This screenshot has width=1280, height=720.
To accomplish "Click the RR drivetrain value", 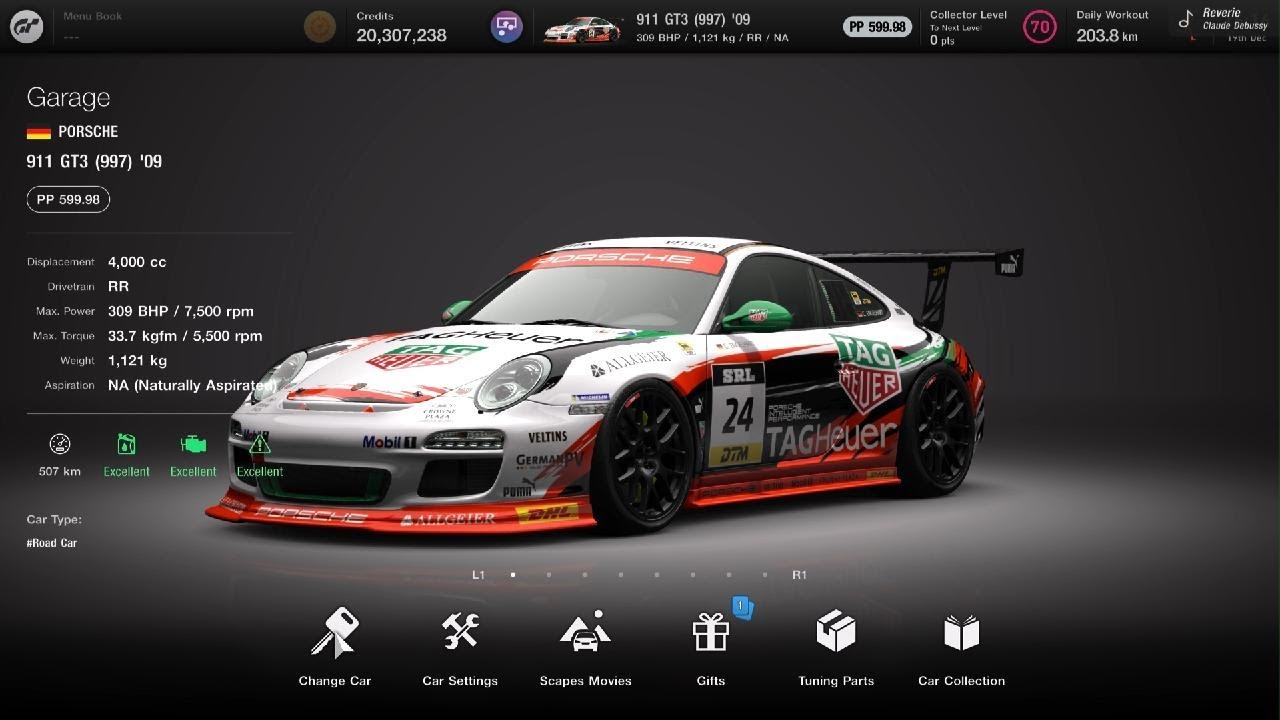I will [118, 287].
